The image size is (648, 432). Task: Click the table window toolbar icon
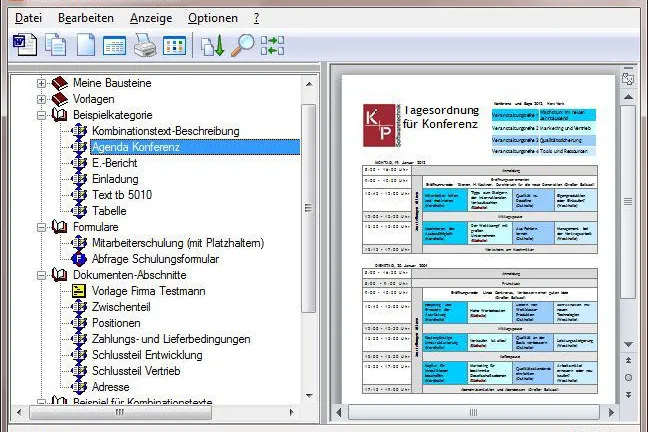tap(114, 46)
